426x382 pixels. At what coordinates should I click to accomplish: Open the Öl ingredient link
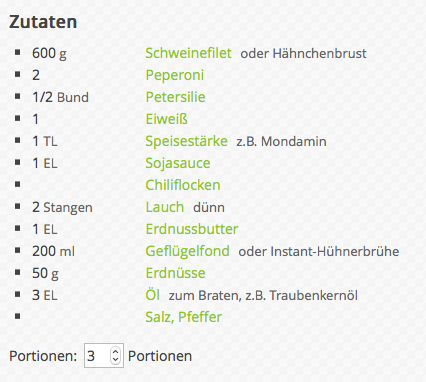click(x=152, y=295)
